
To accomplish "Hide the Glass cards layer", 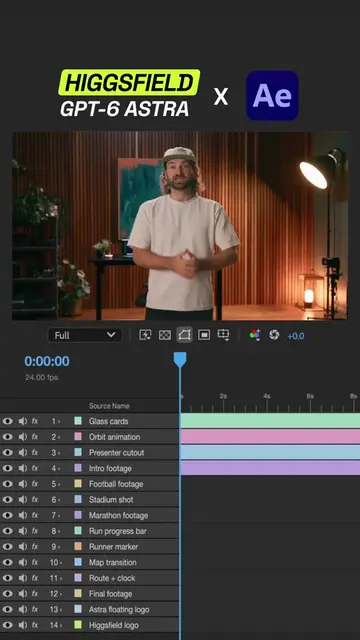I will click(7, 421).
